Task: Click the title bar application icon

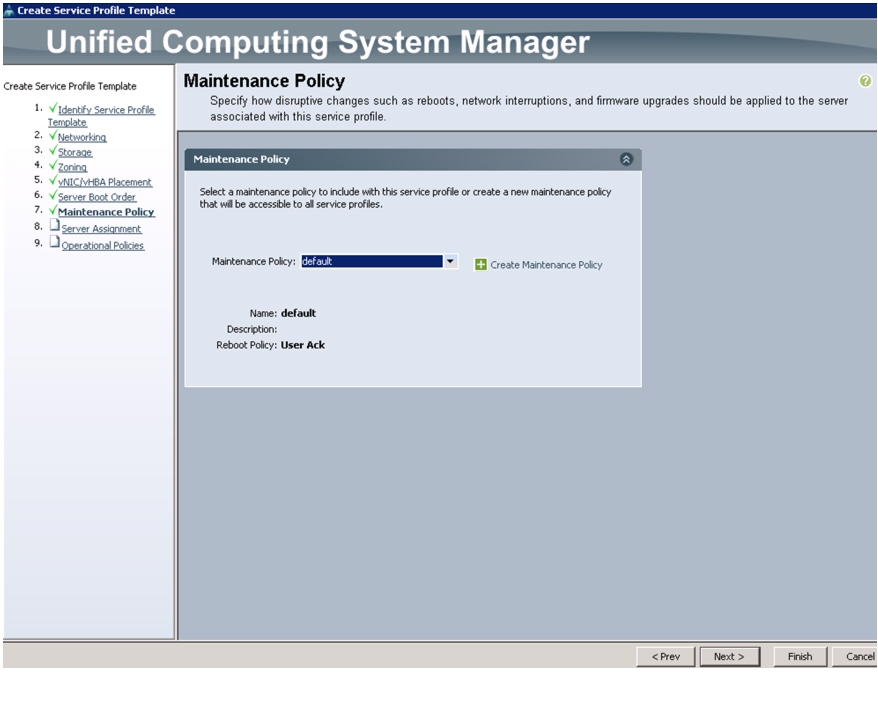Action: tap(8, 10)
